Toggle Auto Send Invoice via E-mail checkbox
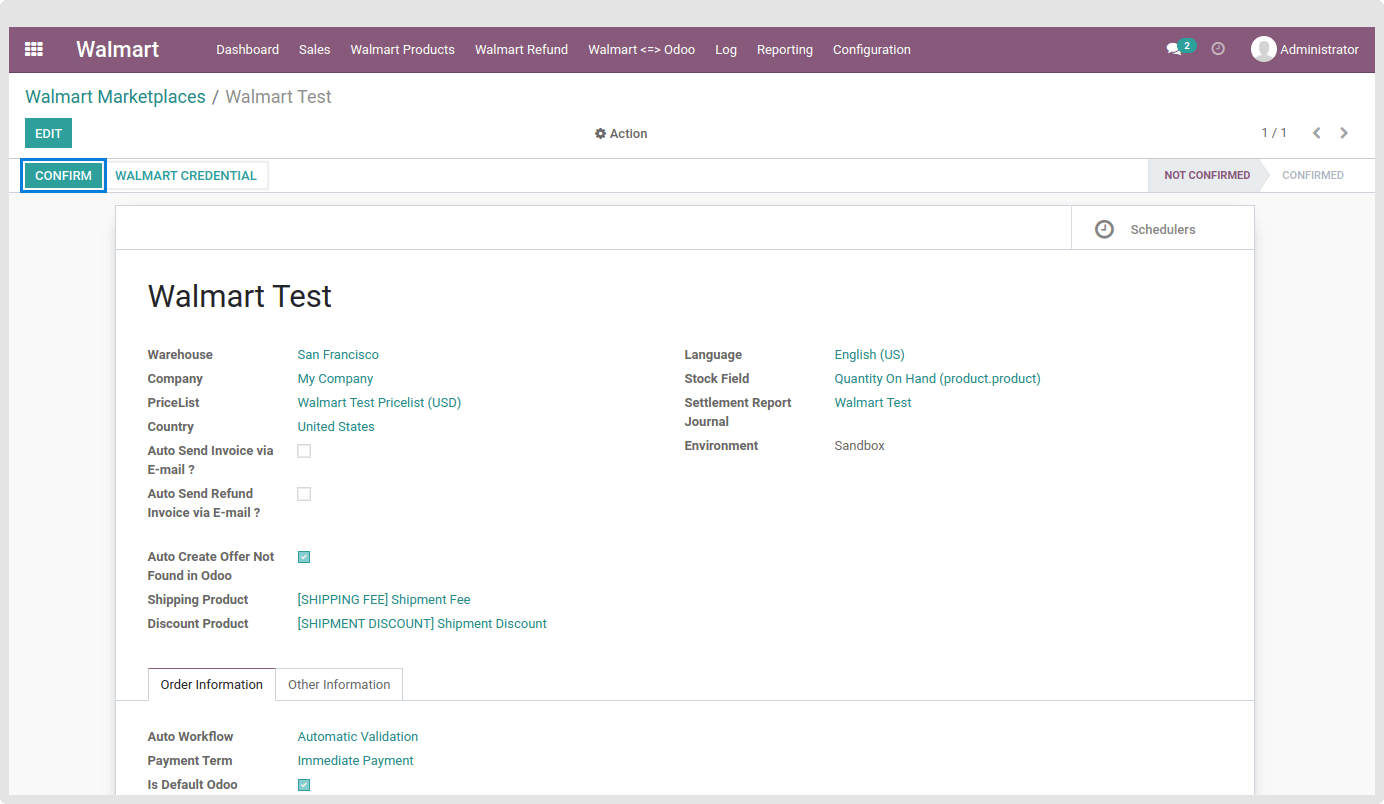 (x=304, y=451)
